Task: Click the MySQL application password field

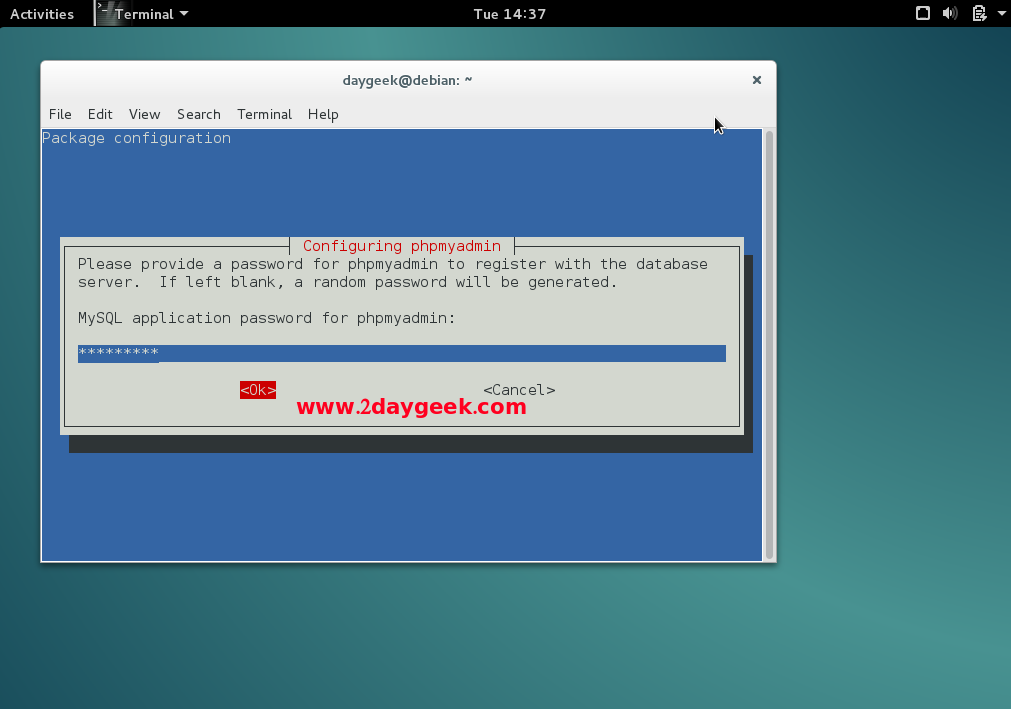Action: (402, 353)
